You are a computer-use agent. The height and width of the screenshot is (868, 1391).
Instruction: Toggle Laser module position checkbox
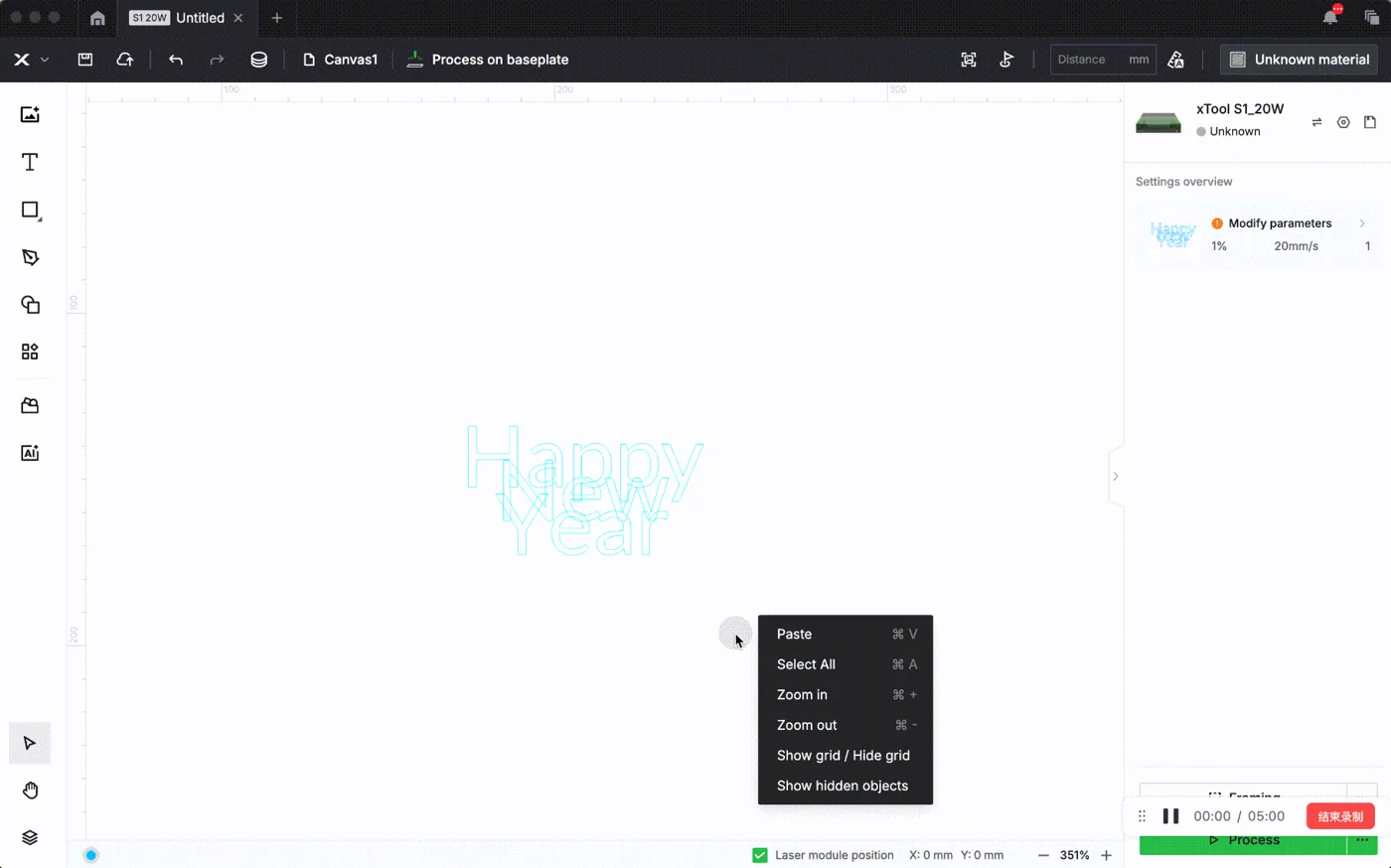click(760, 855)
